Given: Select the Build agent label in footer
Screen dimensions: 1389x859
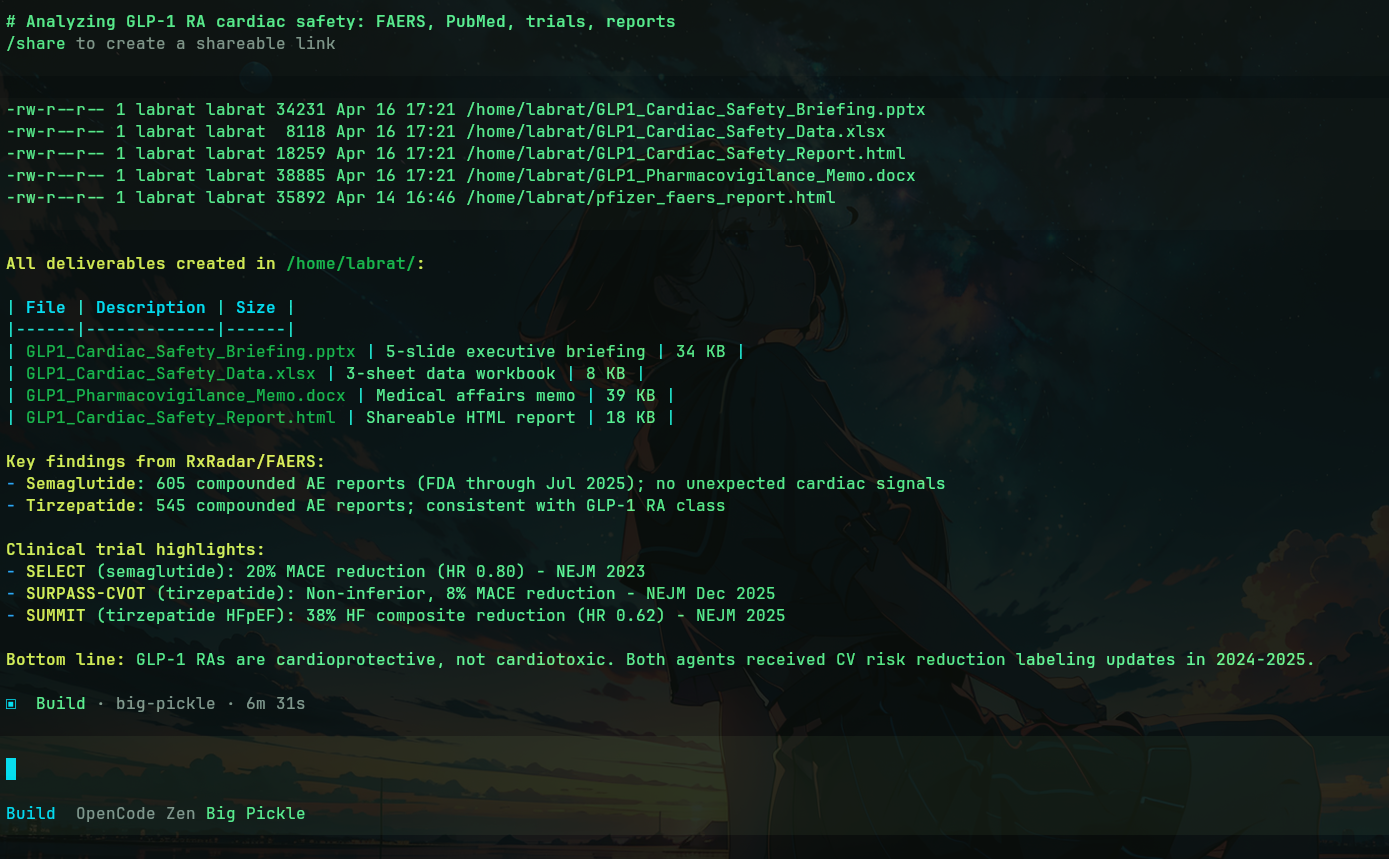Looking at the screenshot, I should 31,813.
